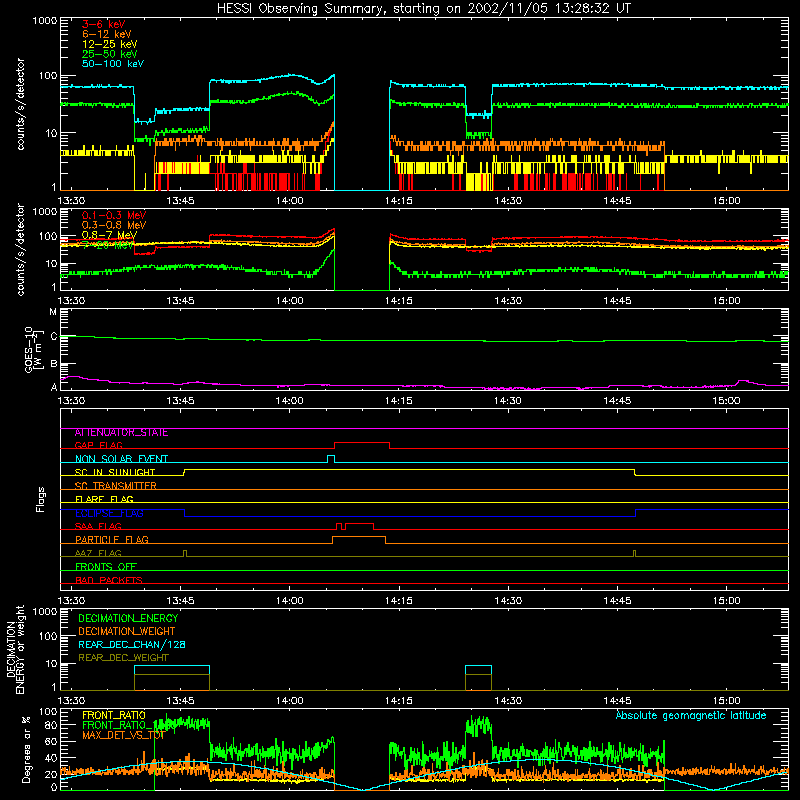Click the 'HESSI Observing Summary' plot title
800x800 pixels.
(424, 9)
